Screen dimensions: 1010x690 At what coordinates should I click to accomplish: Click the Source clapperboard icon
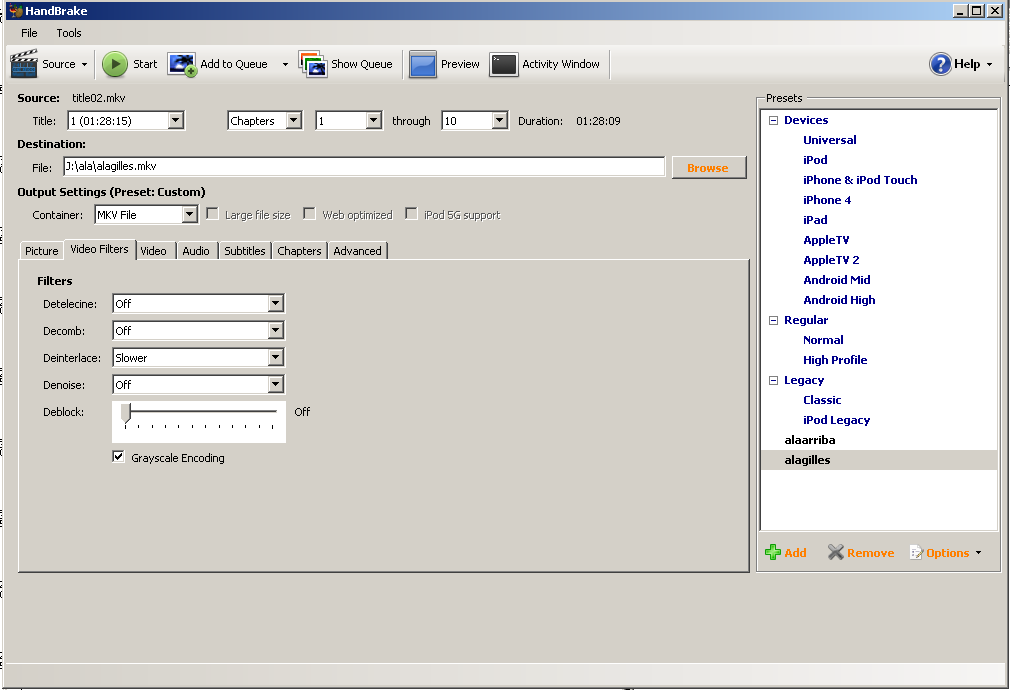click(x=24, y=64)
